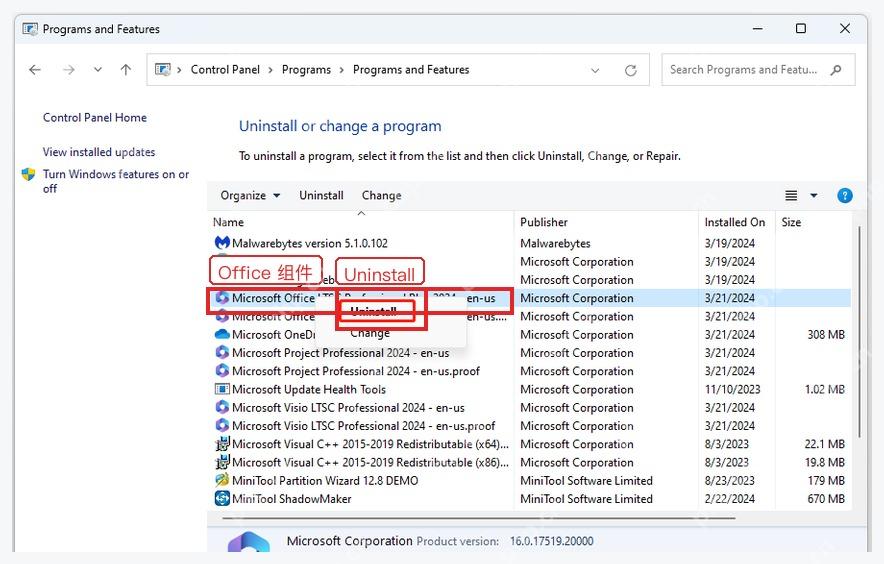Select MiniTool ShadowMaker program name
884x564 pixels.
coord(291,499)
